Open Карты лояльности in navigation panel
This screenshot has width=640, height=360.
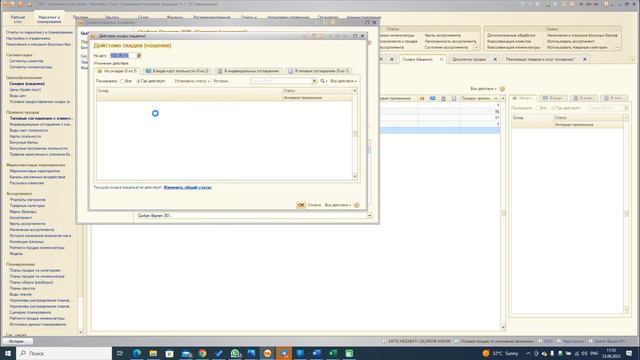(x=25, y=136)
